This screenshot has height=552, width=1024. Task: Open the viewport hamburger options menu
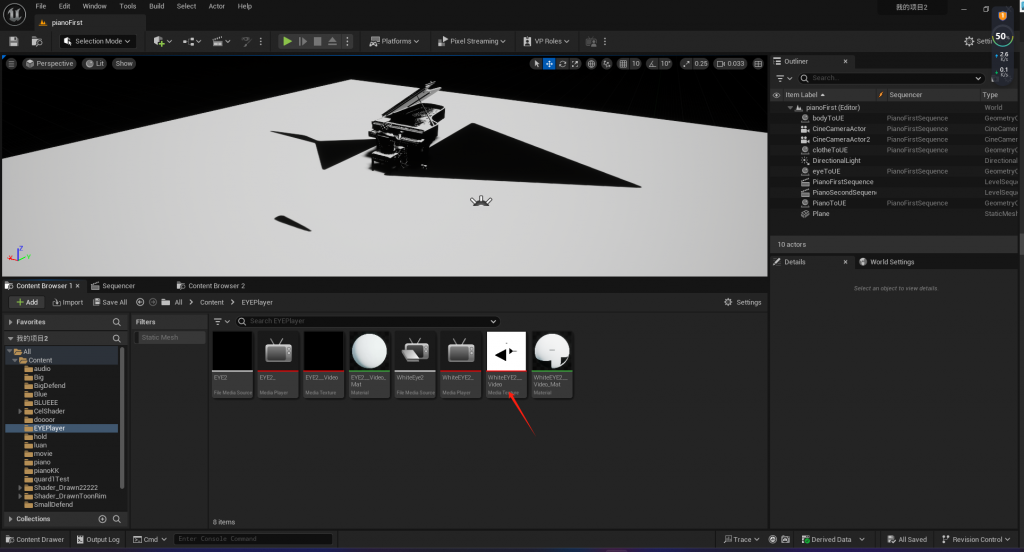pos(11,63)
